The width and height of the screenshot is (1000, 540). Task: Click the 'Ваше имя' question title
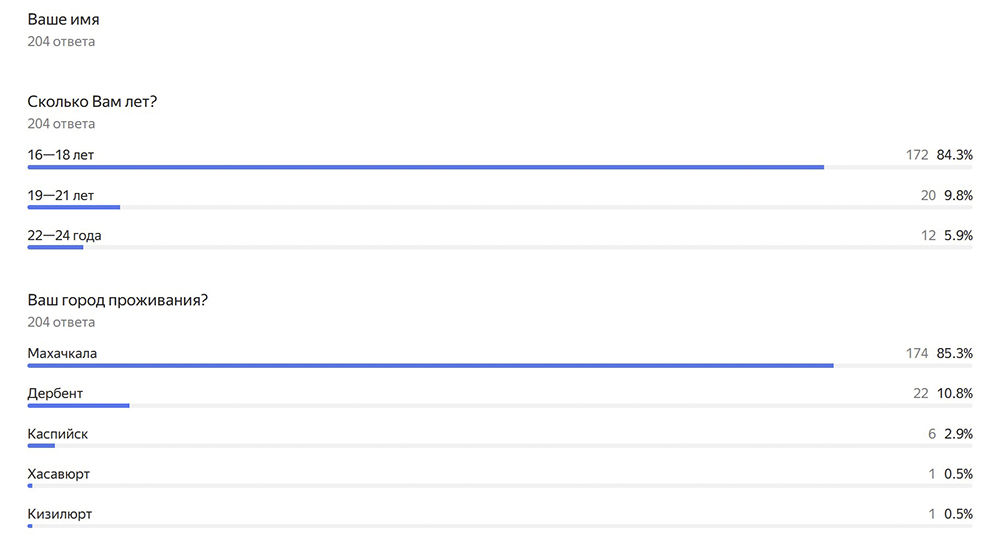click(63, 20)
